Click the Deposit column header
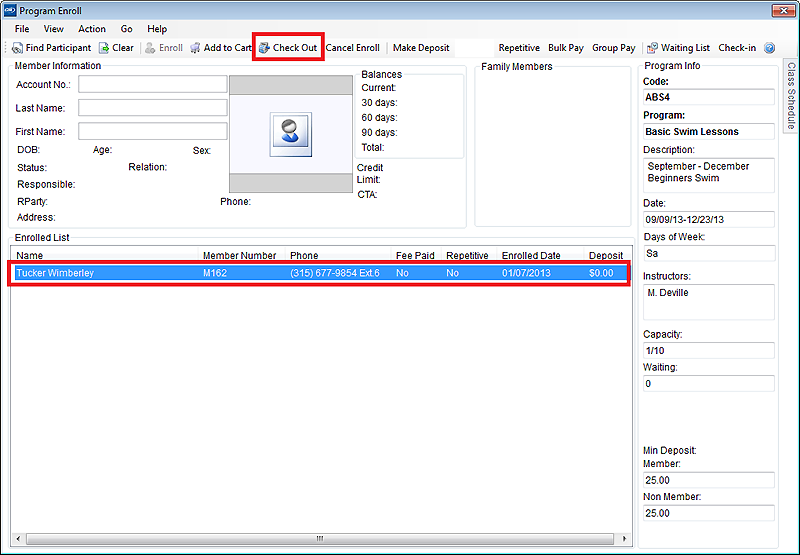Viewport: 800px width, 555px height. coord(607,256)
